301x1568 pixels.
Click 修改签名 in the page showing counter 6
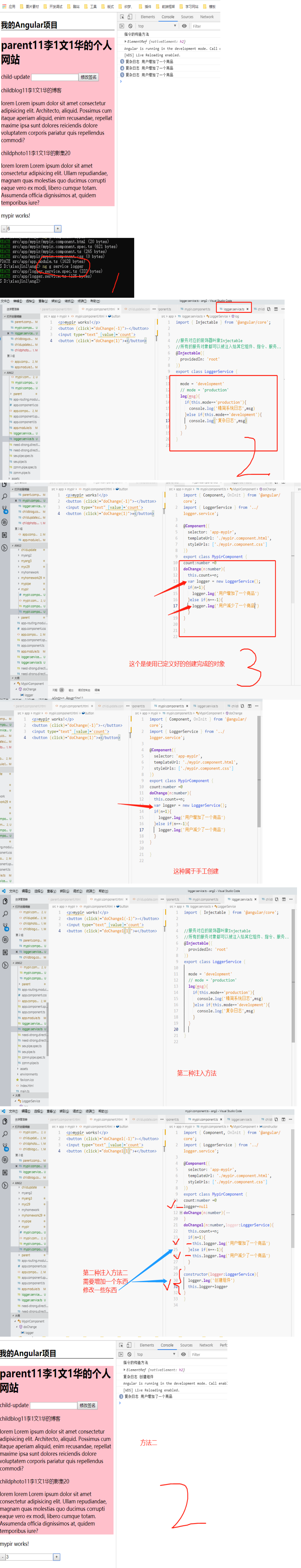(88, 77)
